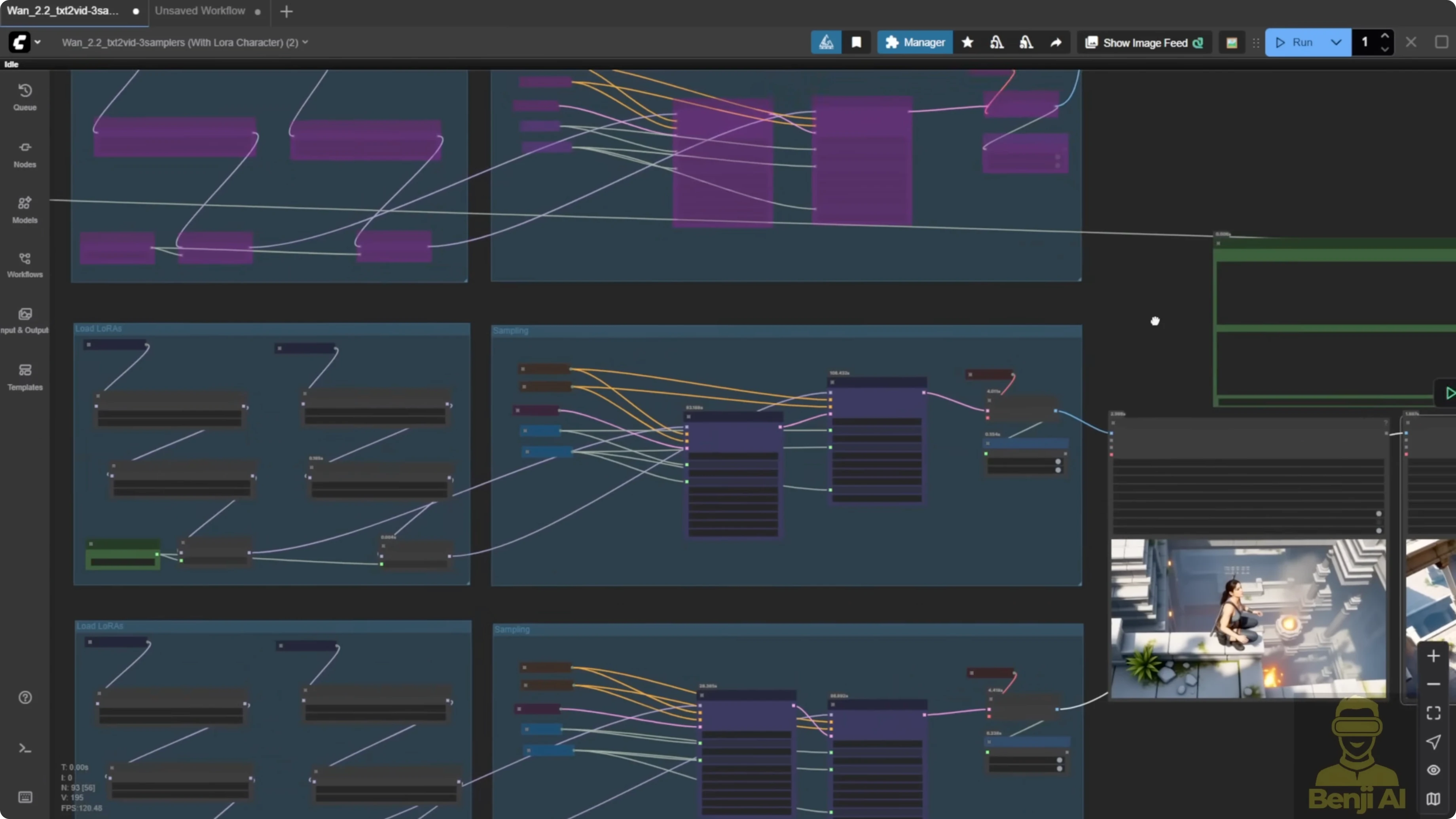Screen dimensions: 1456x819
Task: Switch to the Unsaved Workflow tab
Action: tap(199, 11)
